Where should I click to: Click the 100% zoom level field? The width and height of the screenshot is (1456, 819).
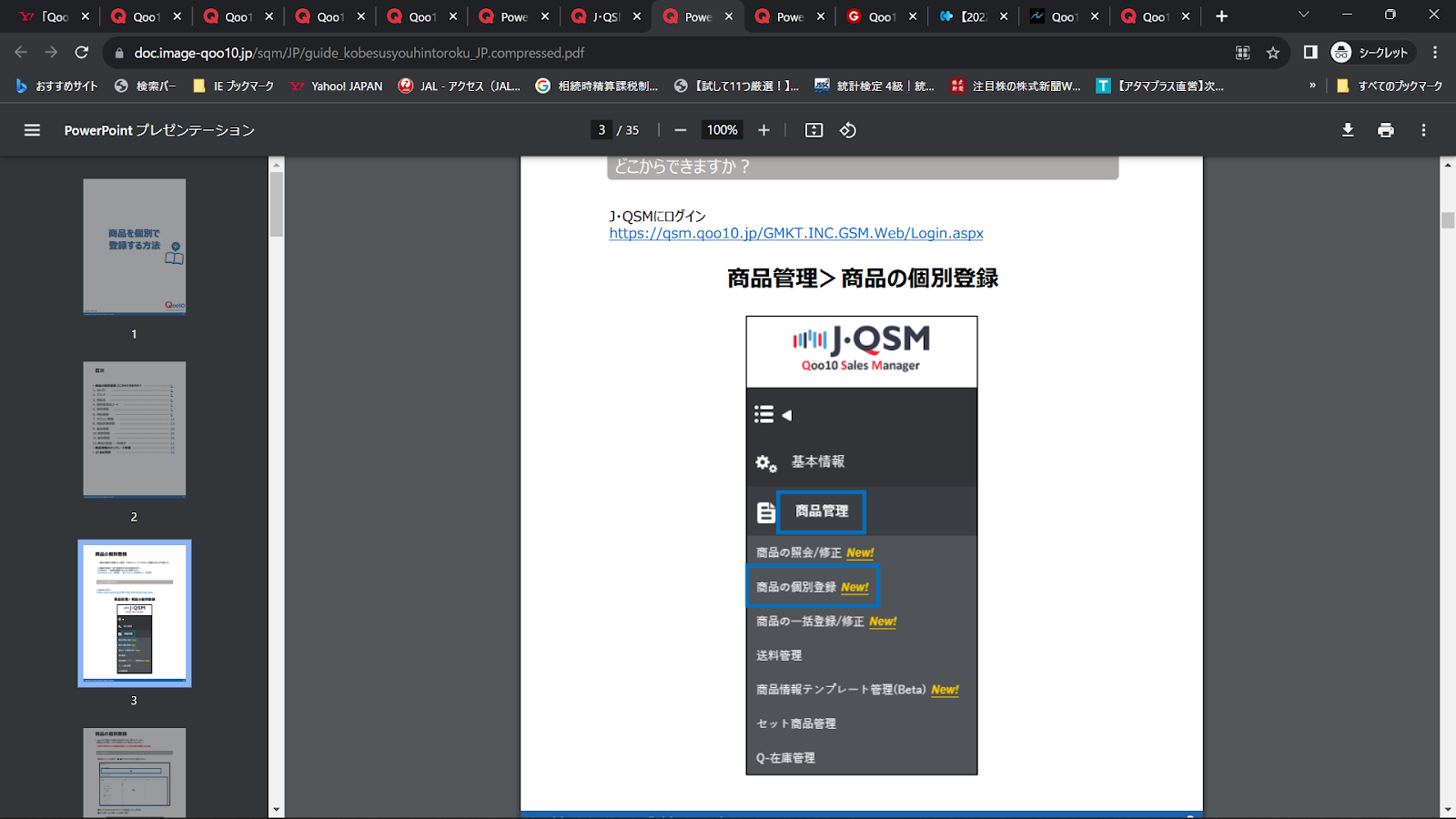point(723,130)
